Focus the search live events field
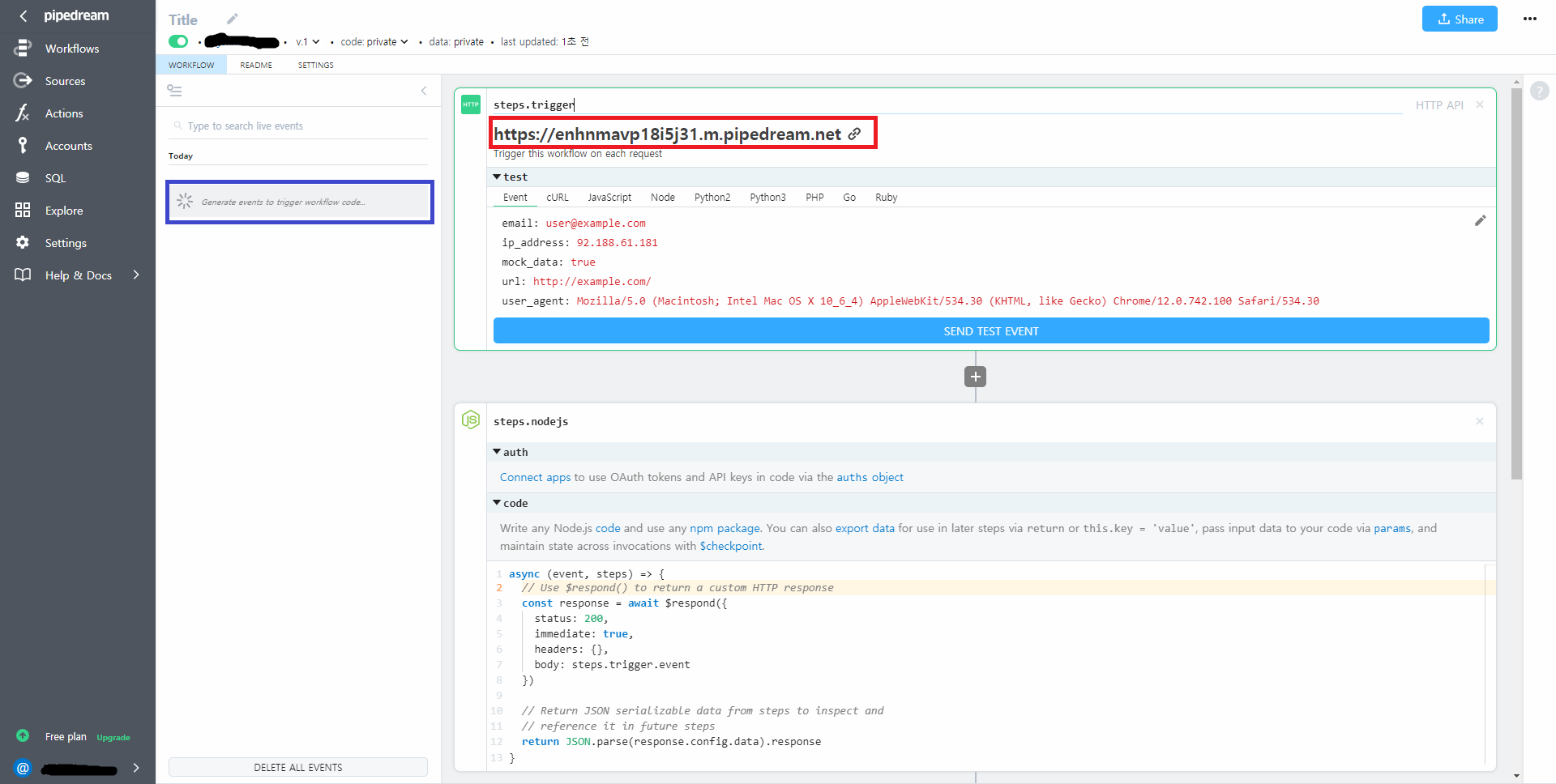The width and height of the screenshot is (1556, 784). tap(300, 126)
